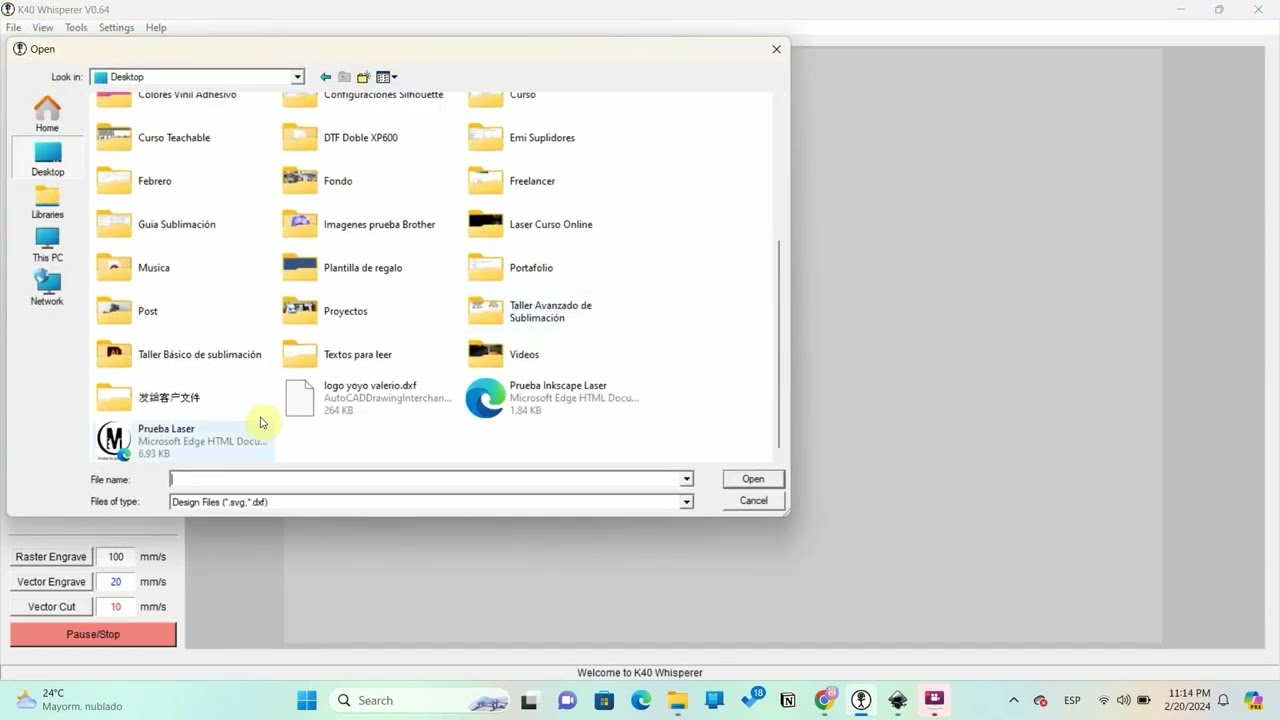Open Microsoft Edge from the taskbar

click(641, 700)
